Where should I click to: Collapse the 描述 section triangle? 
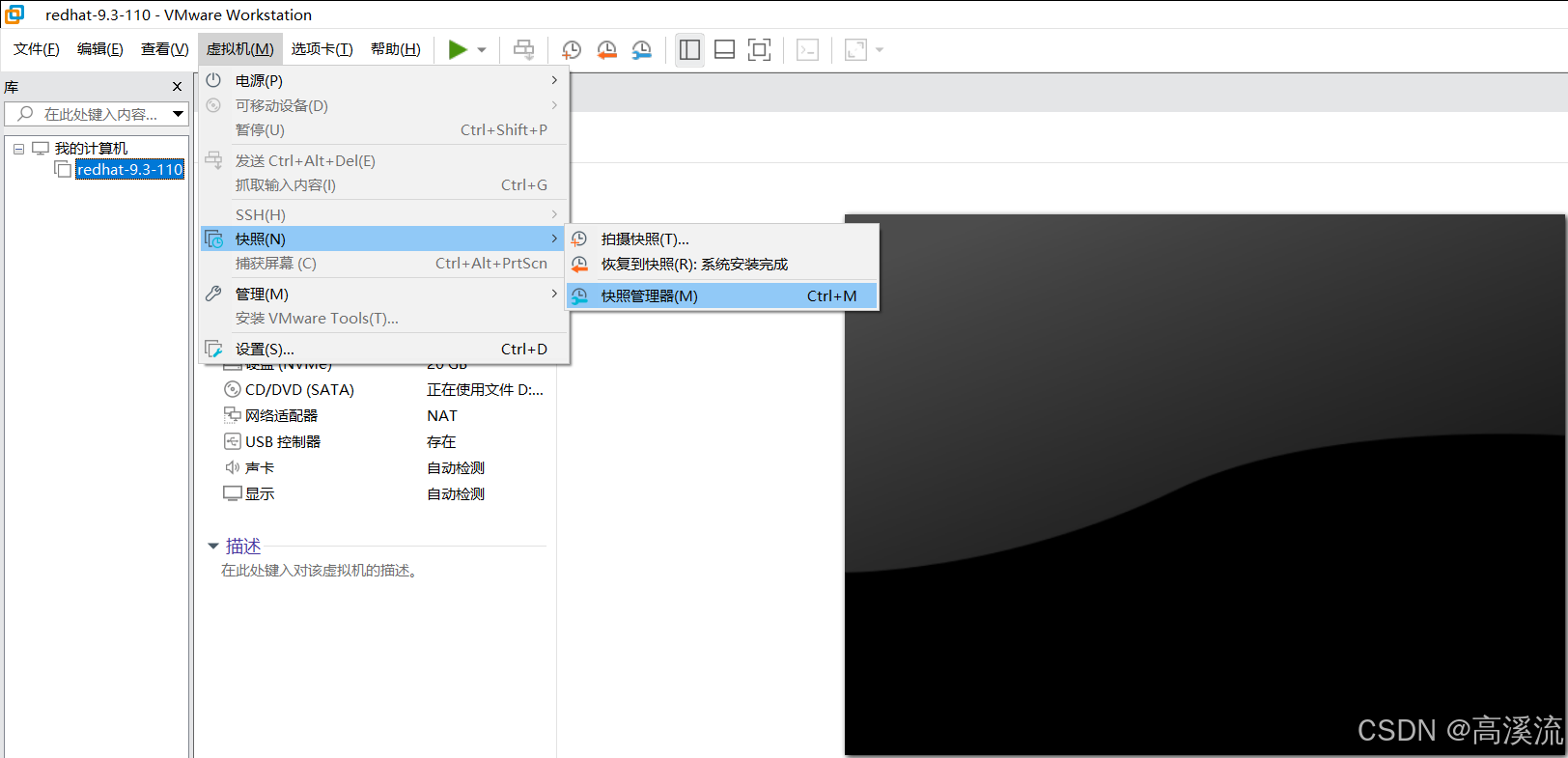tap(213, 547)
